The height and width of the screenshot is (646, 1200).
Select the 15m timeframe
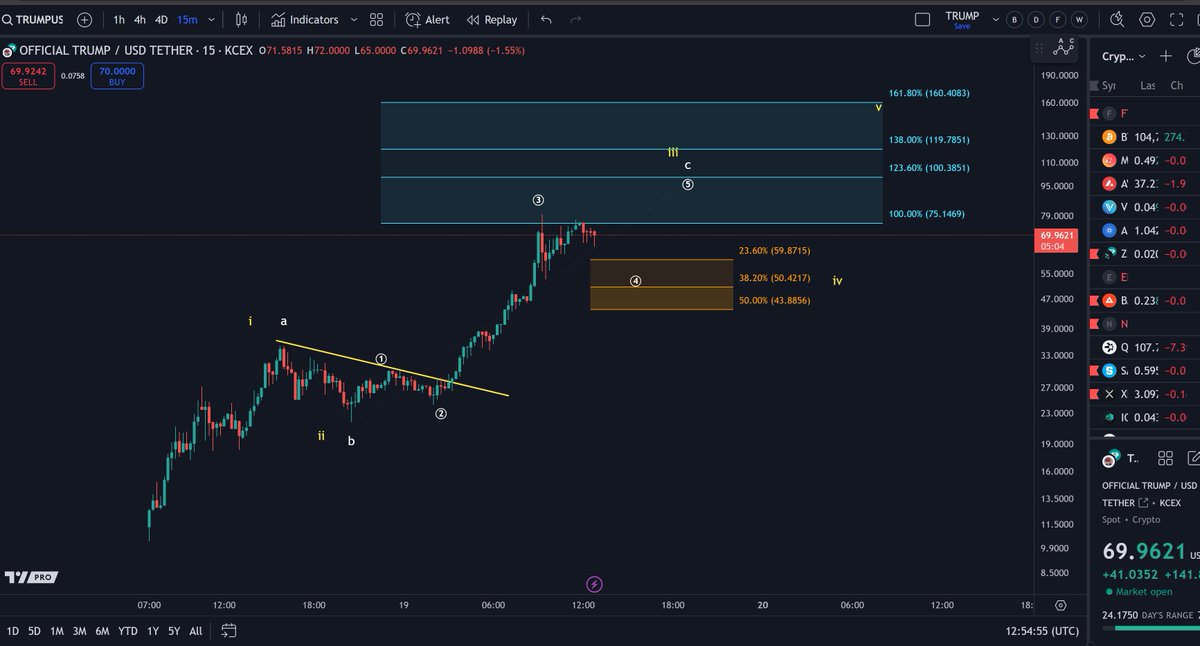tap(187, 19)
